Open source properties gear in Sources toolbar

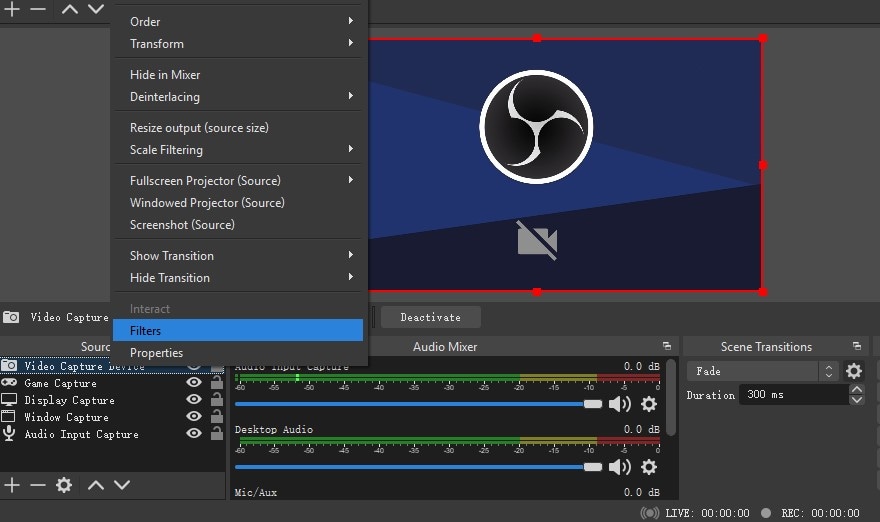(64, 485)
